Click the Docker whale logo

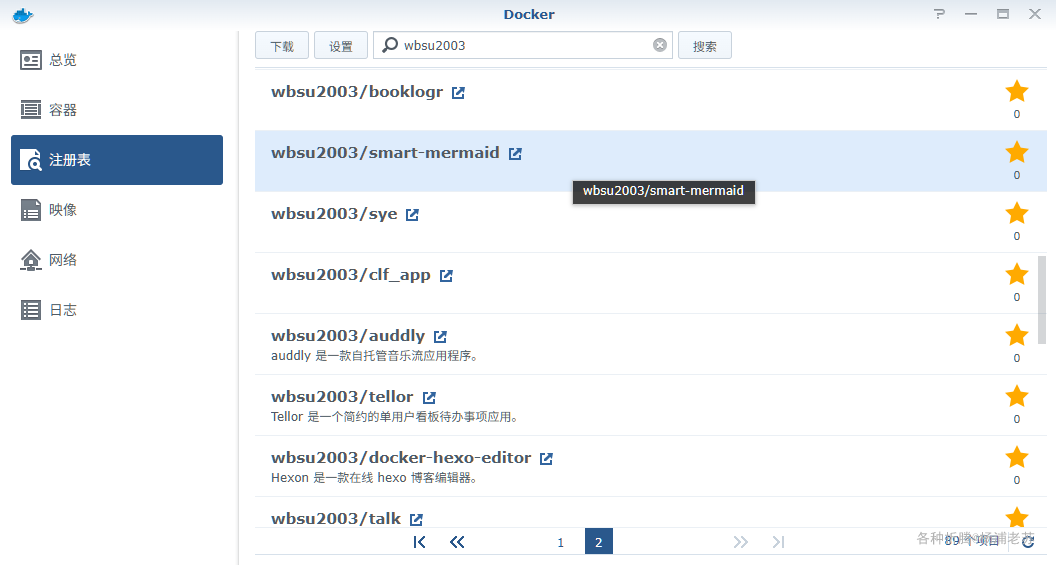tap(23, 15)
